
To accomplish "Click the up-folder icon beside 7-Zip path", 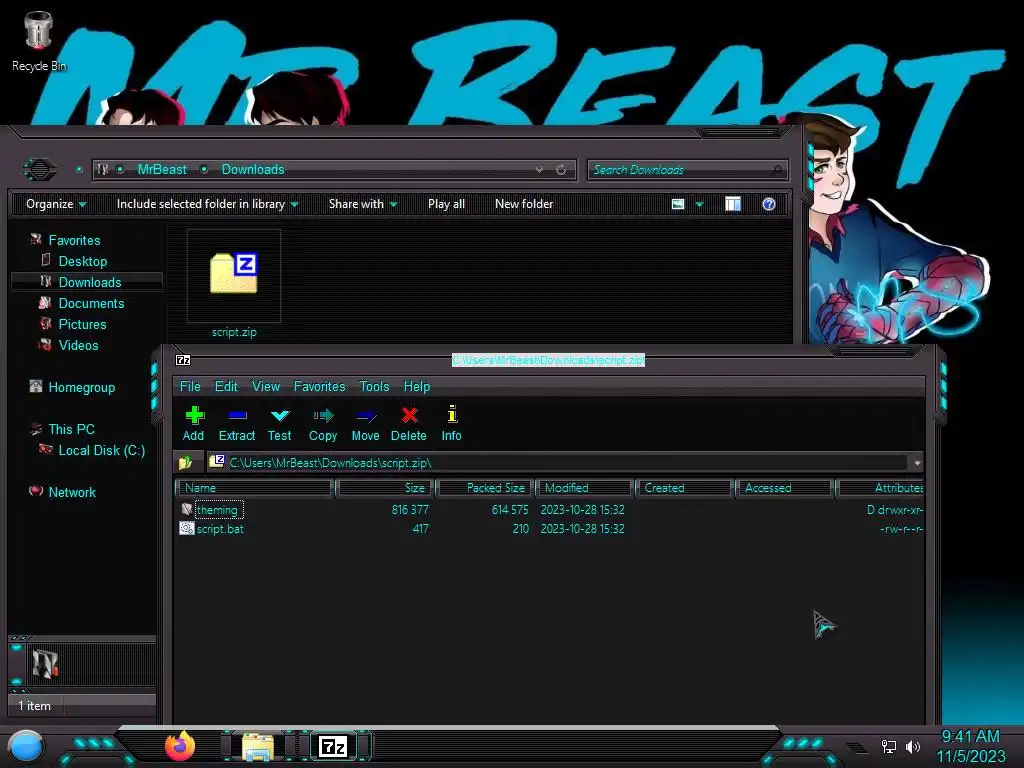I will pyautogui.click(x=185, y=463).
